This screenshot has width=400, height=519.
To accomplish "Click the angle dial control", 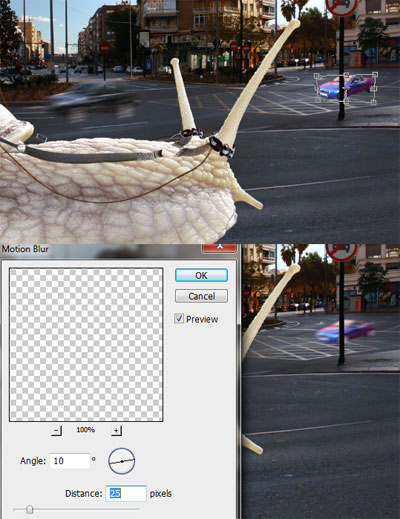I will (122, 461).
